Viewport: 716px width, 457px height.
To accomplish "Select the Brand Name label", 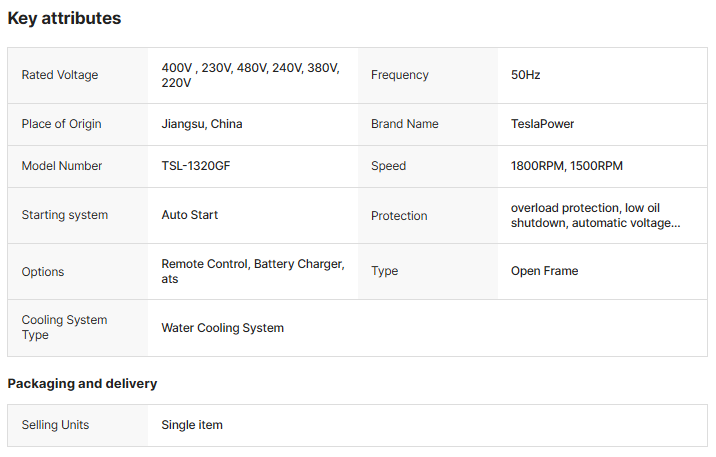I will point(405,124).
